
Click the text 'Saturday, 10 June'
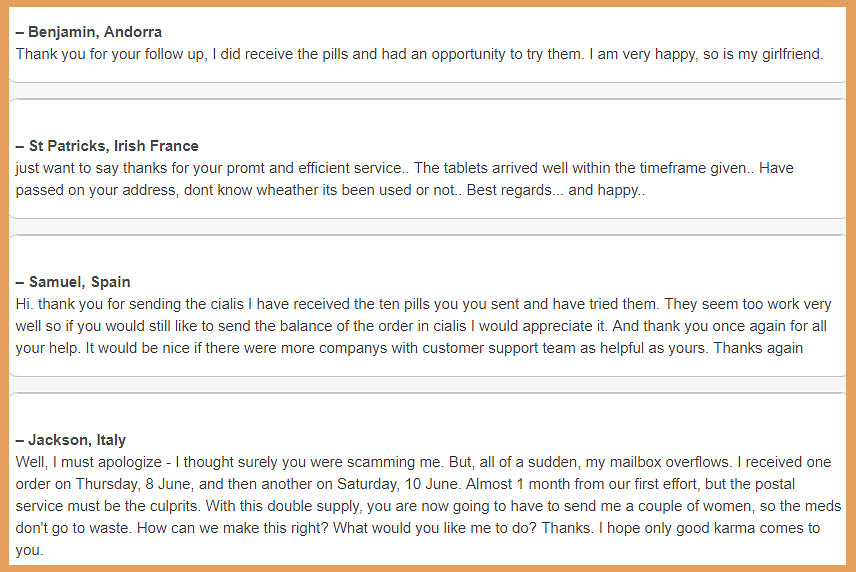click(x=397, y=484)
